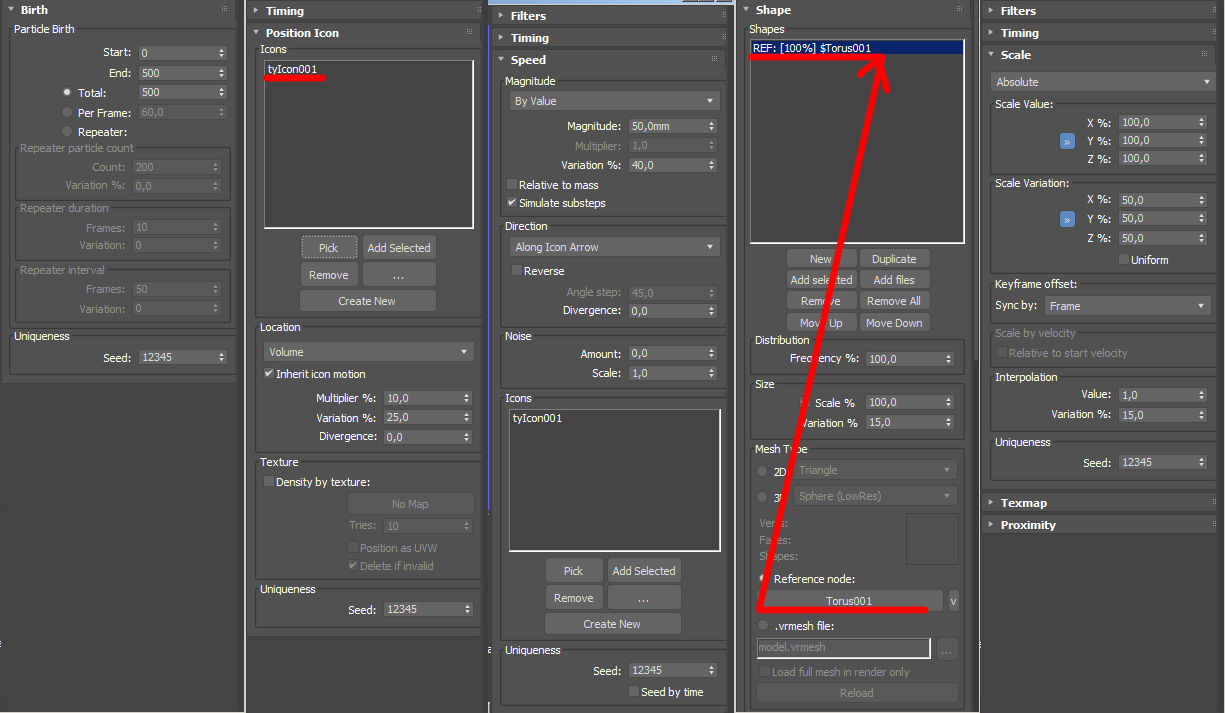
Task: Click the browse dots button beside model.vrmesh
Action: (946, 649)
